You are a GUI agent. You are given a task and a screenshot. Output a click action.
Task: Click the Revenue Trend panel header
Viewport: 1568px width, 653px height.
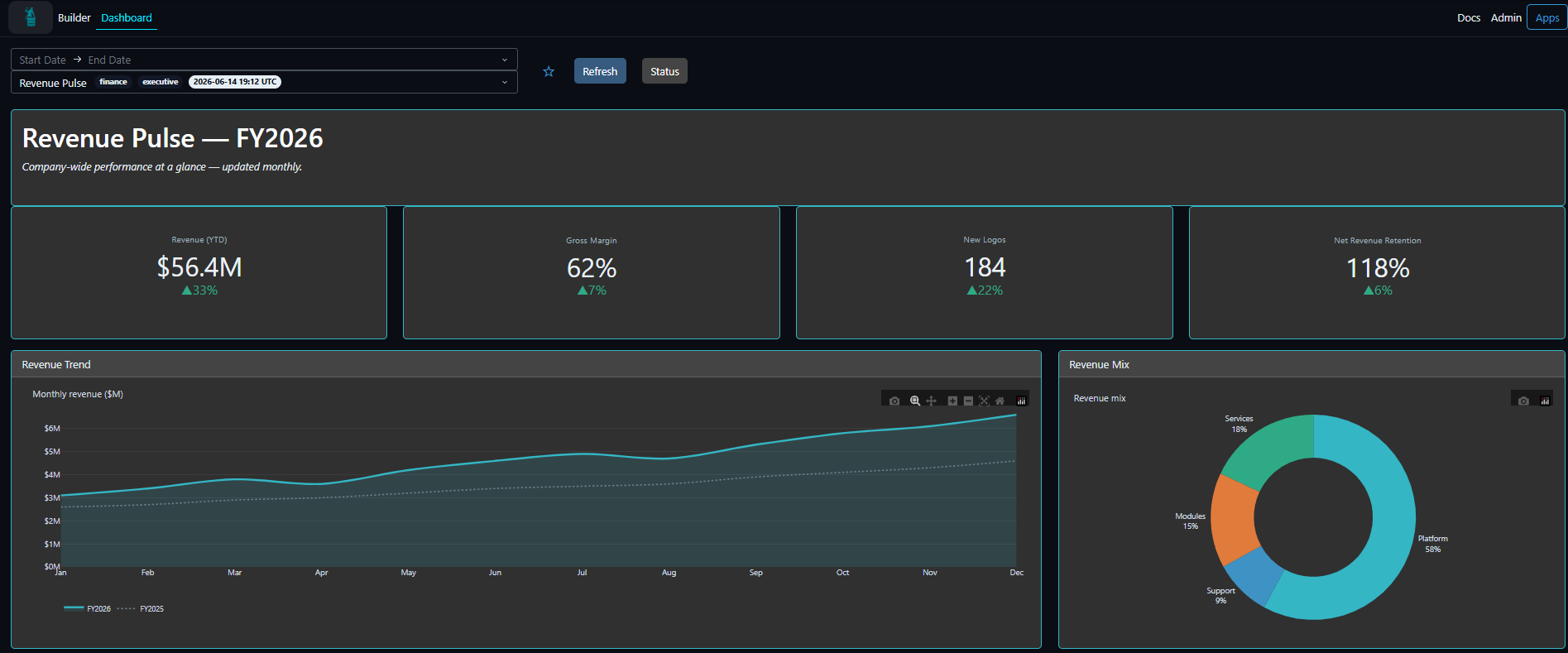pos(526,364)
